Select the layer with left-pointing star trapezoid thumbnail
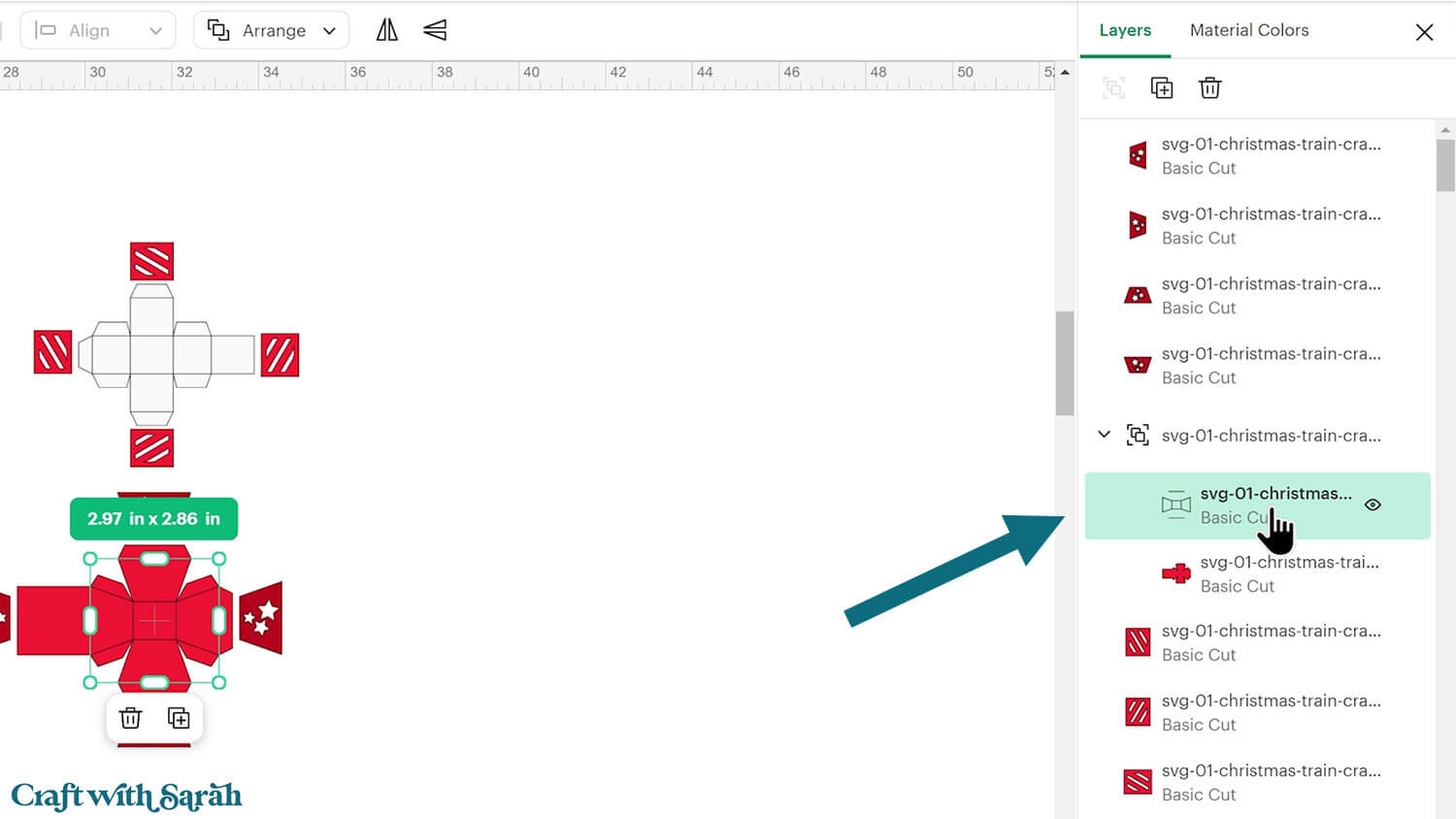Image resolution: width=1456 pixels, height=819 pixels. [x=1138, y=155]
